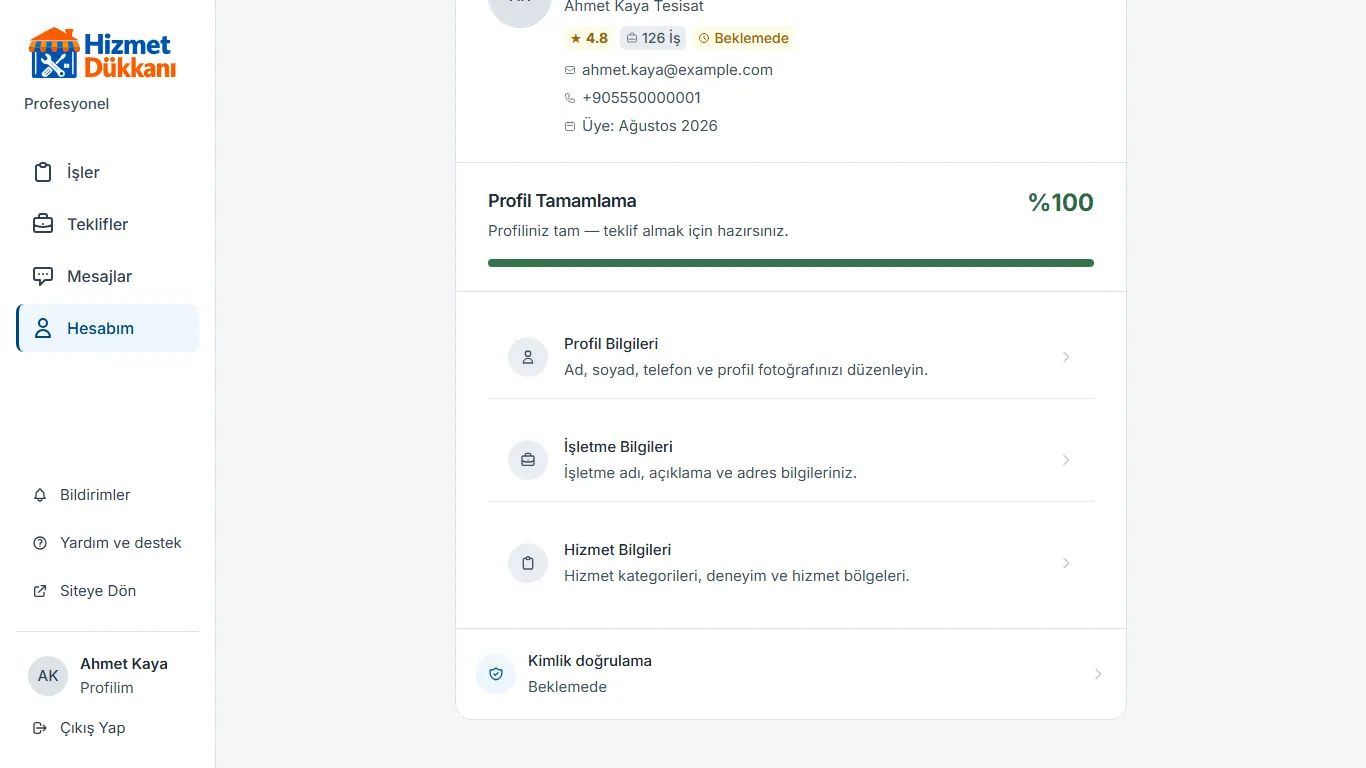Click the Bildirimler bell icon
The height and width of the screenshot is (768, 1366).
coord(40,495)
